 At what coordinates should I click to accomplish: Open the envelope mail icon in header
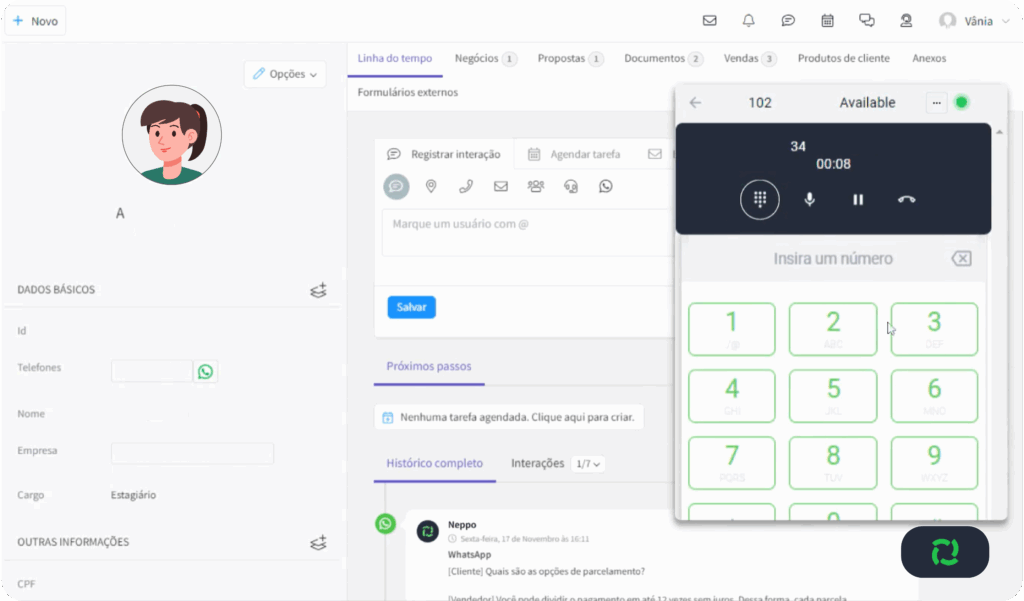pos(709,21)
